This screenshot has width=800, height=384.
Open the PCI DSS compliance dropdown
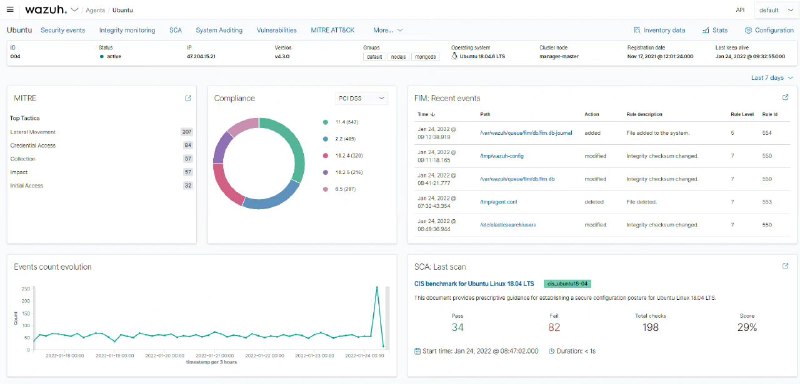(361, 98)
